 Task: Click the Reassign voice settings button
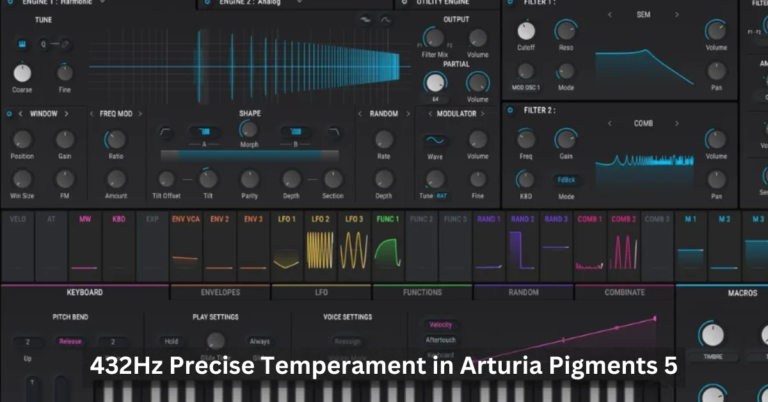coord(347,341)
